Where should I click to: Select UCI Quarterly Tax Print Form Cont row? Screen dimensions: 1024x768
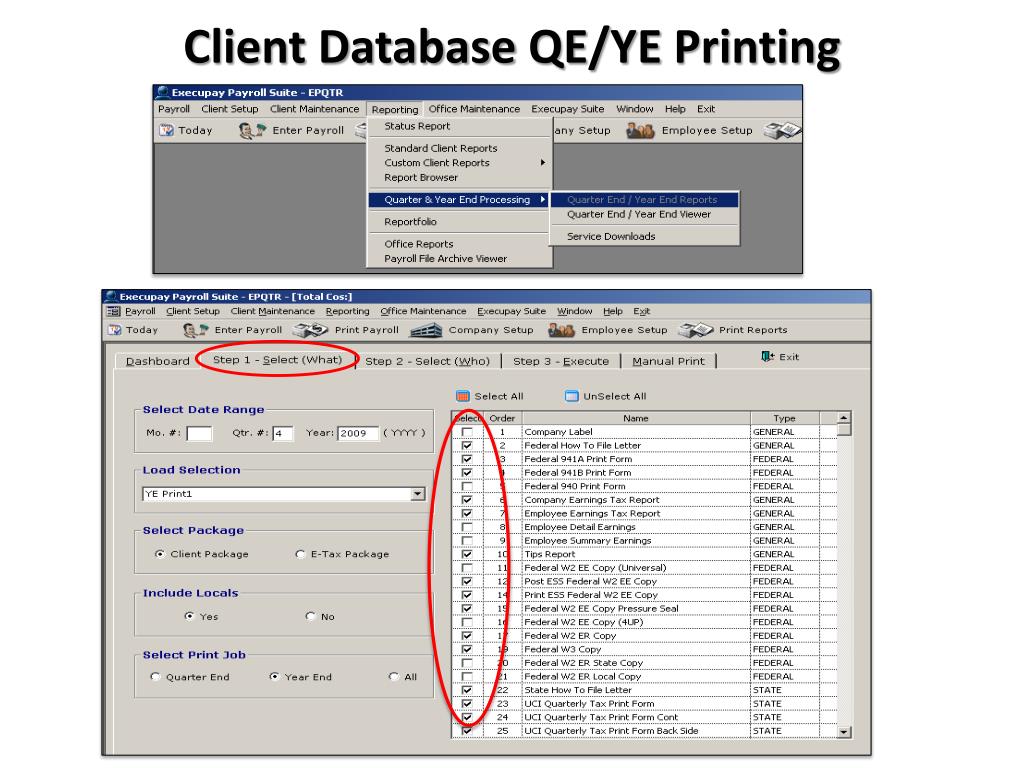(645, 717)
